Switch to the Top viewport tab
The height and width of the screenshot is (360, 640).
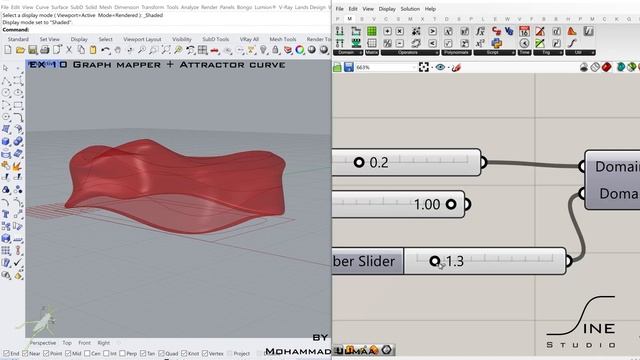click(x=67, y=343)
